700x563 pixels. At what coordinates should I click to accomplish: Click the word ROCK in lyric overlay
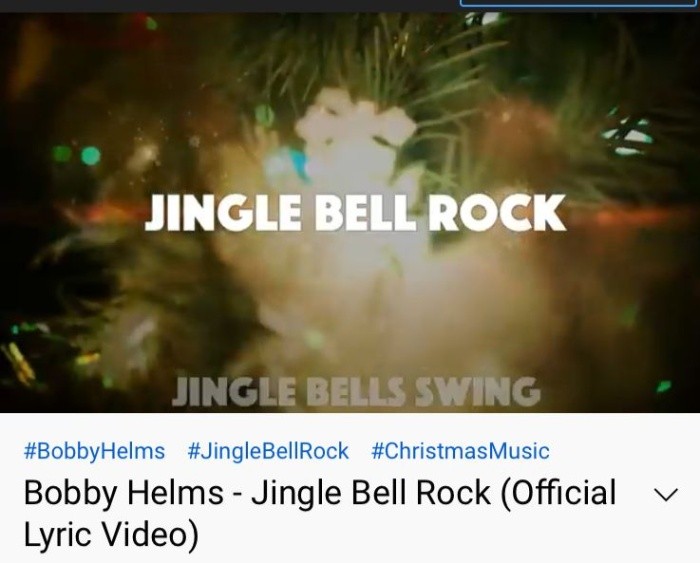click(x=497, y=213)
